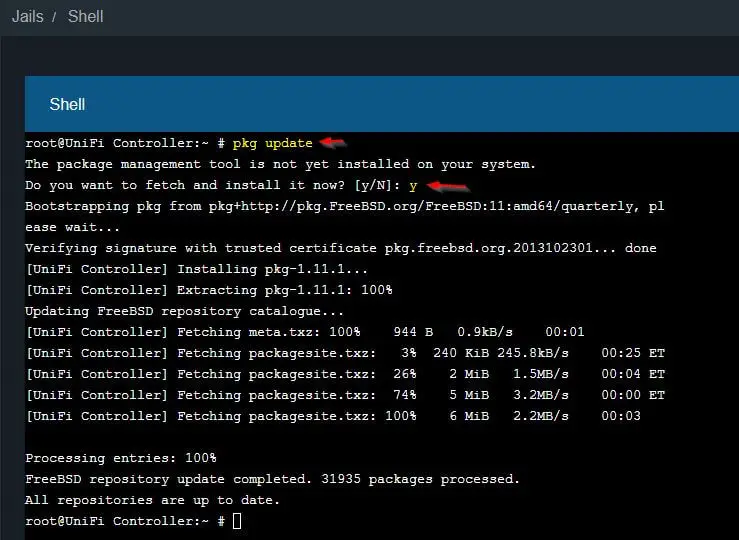Click the typed 'y' answer in terminal
This screenshot has height=540, width=739.
tap(413, 186)
